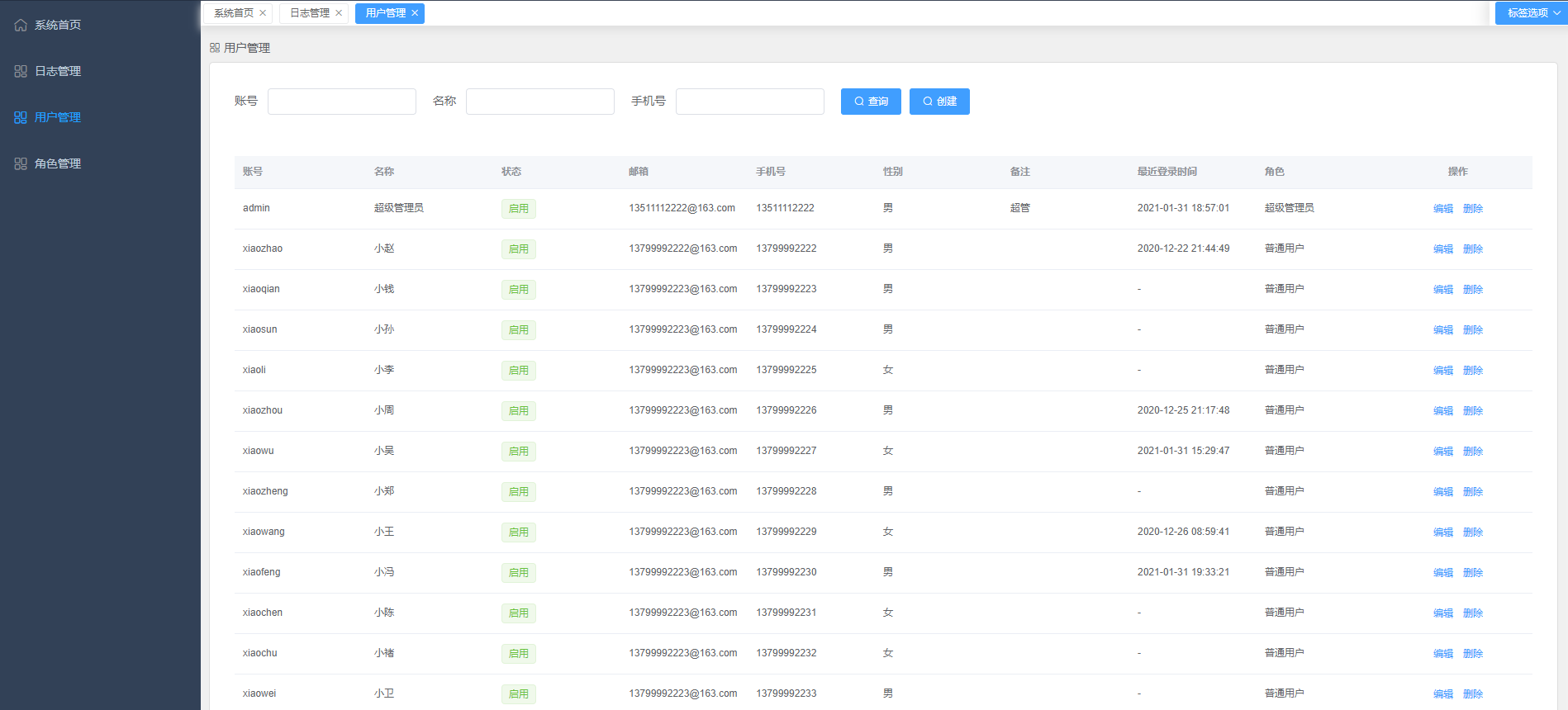
Task: Close the 用户管理 tab
Action: point(415,13)
